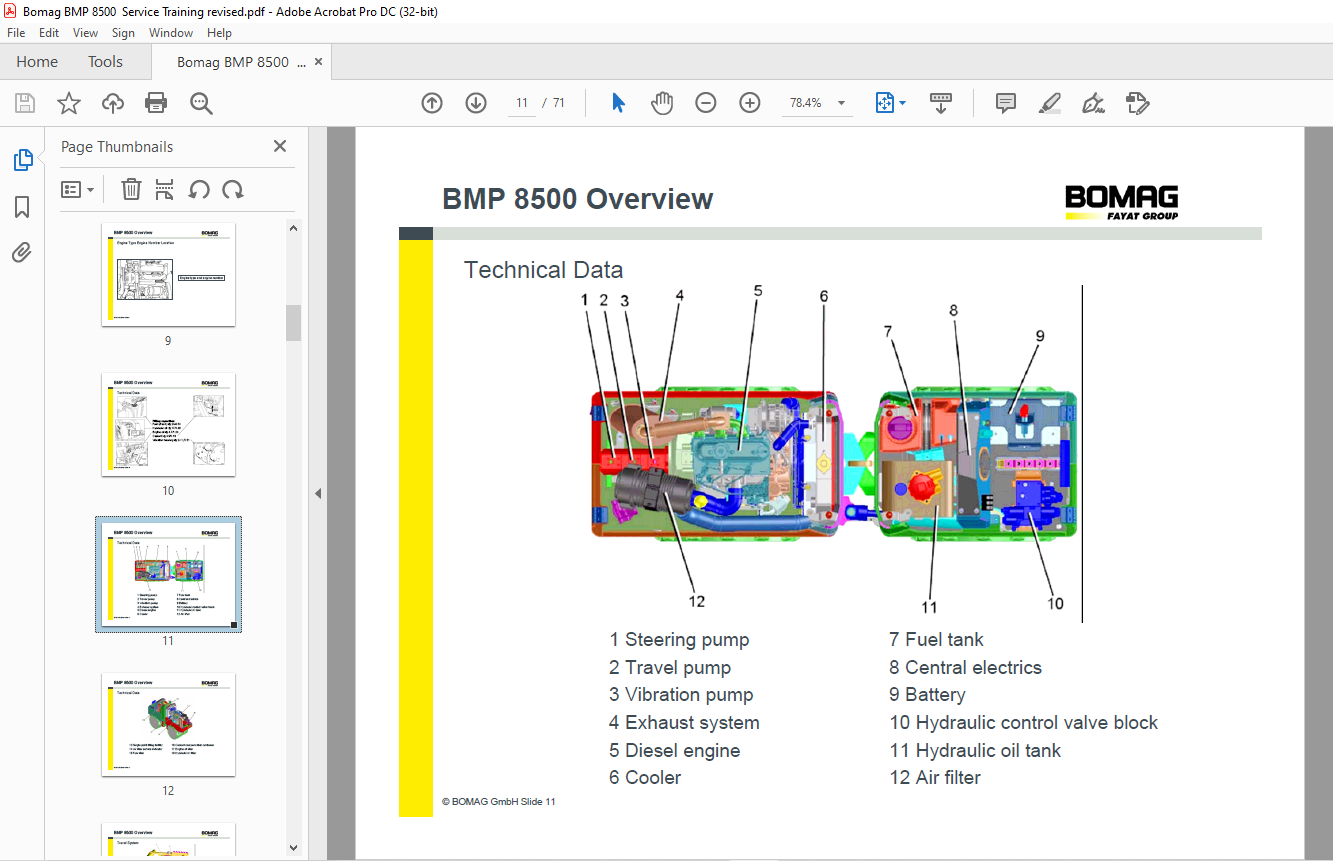Click thumbnails scrollbar up arrow
The width and height of the screenshot is (1333, 861).
(x=293, y=227)
